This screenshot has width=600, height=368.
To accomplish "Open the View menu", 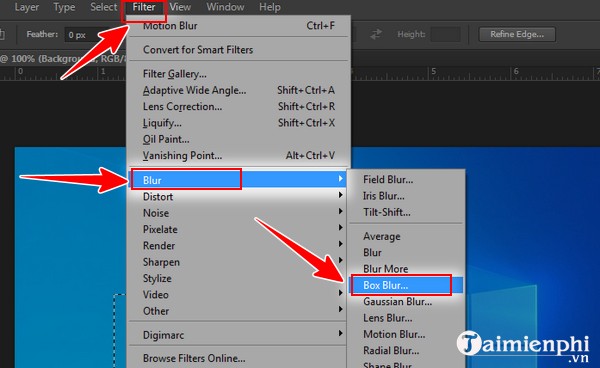I will click(x=180, y=7).
